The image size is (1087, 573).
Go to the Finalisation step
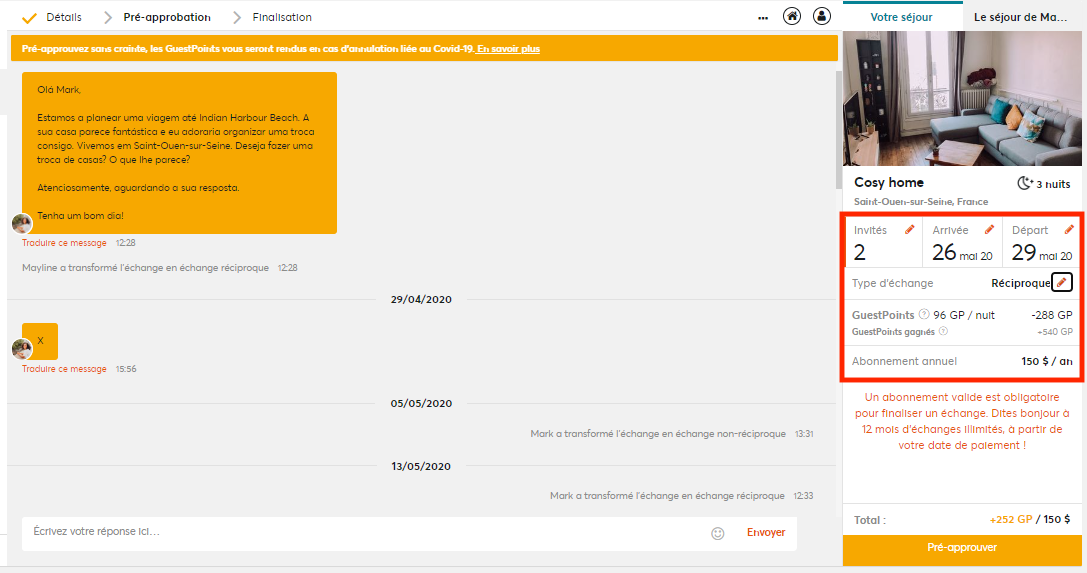coord(281,17)
